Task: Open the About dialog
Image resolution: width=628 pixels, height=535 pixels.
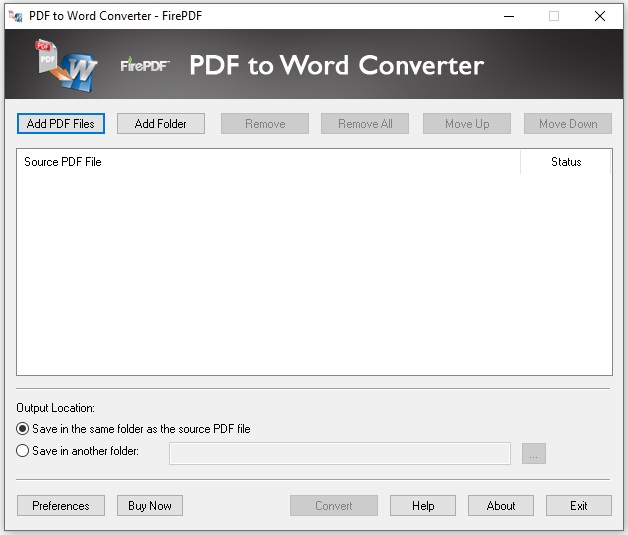Action: point(501,506)
